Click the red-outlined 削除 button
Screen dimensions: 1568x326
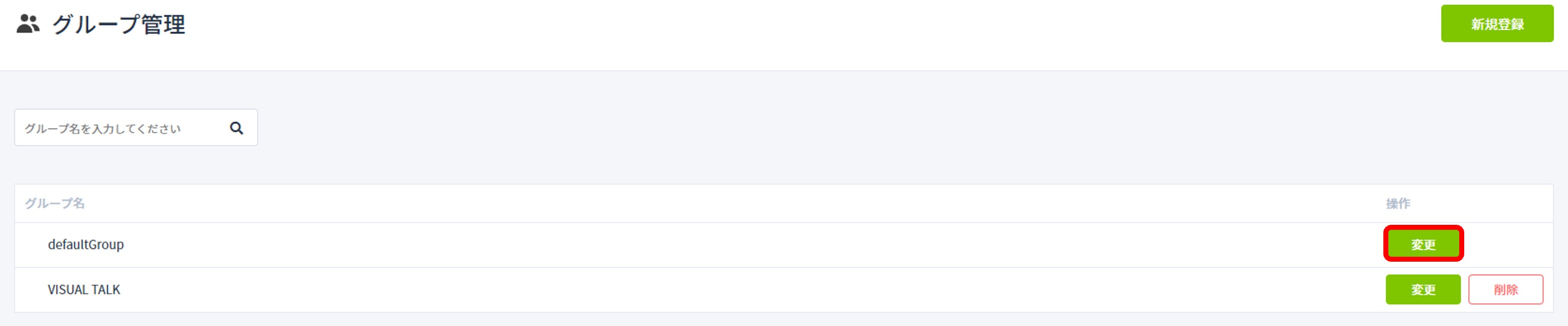pos(1505,289)
